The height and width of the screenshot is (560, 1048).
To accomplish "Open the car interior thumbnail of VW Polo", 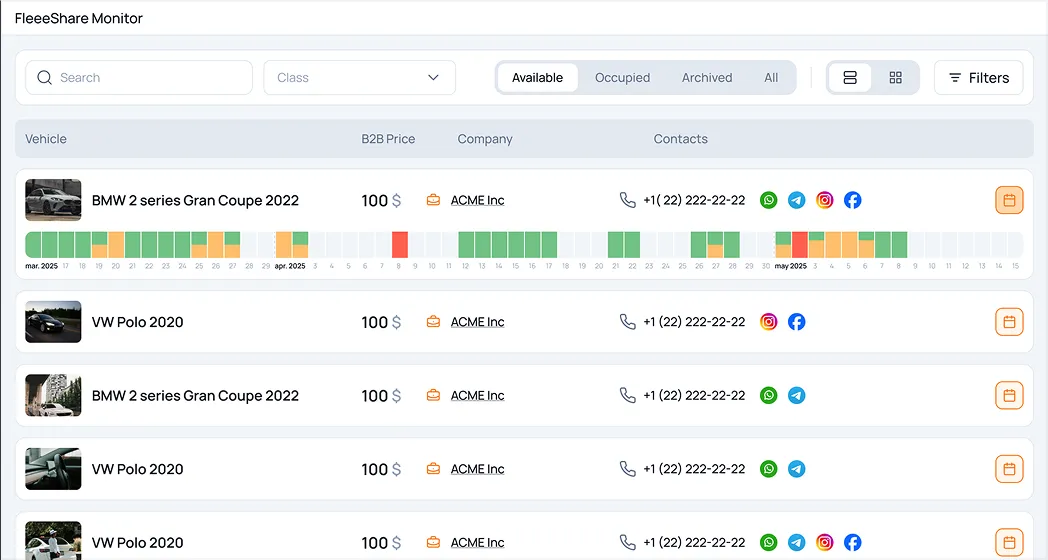I will 53,468.
